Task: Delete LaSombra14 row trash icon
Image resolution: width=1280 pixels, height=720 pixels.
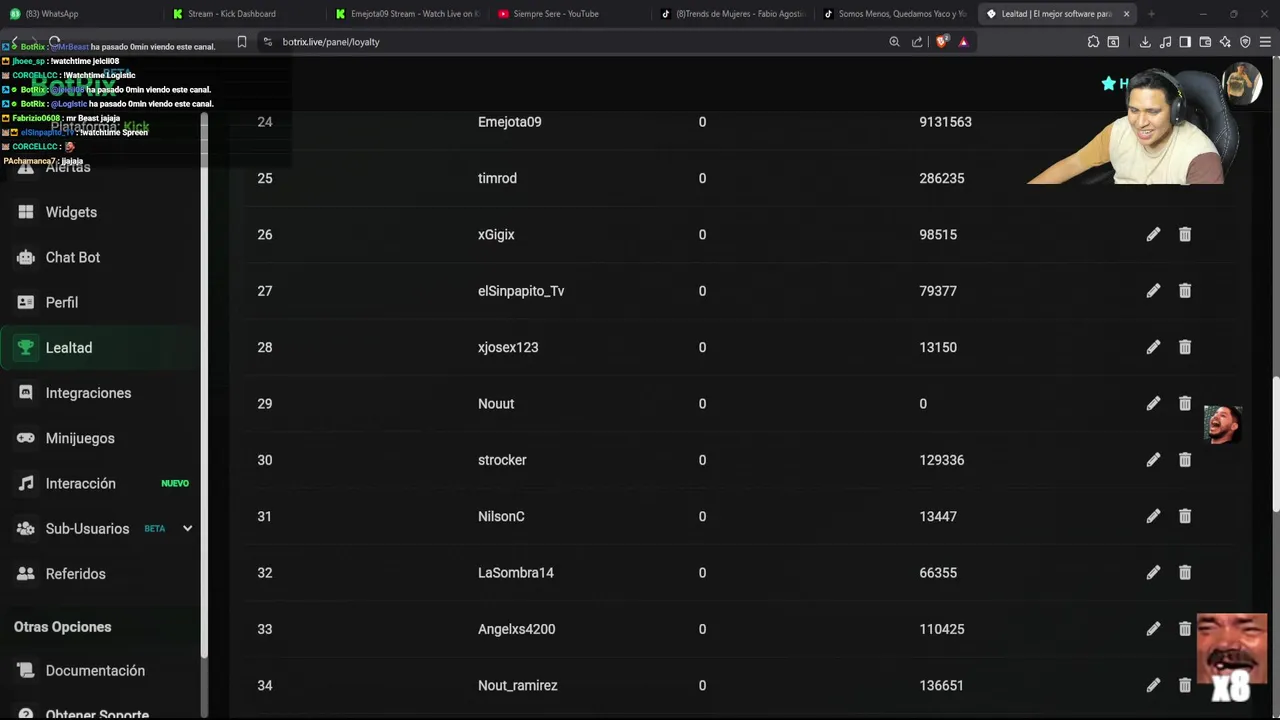Action: 1185,572
